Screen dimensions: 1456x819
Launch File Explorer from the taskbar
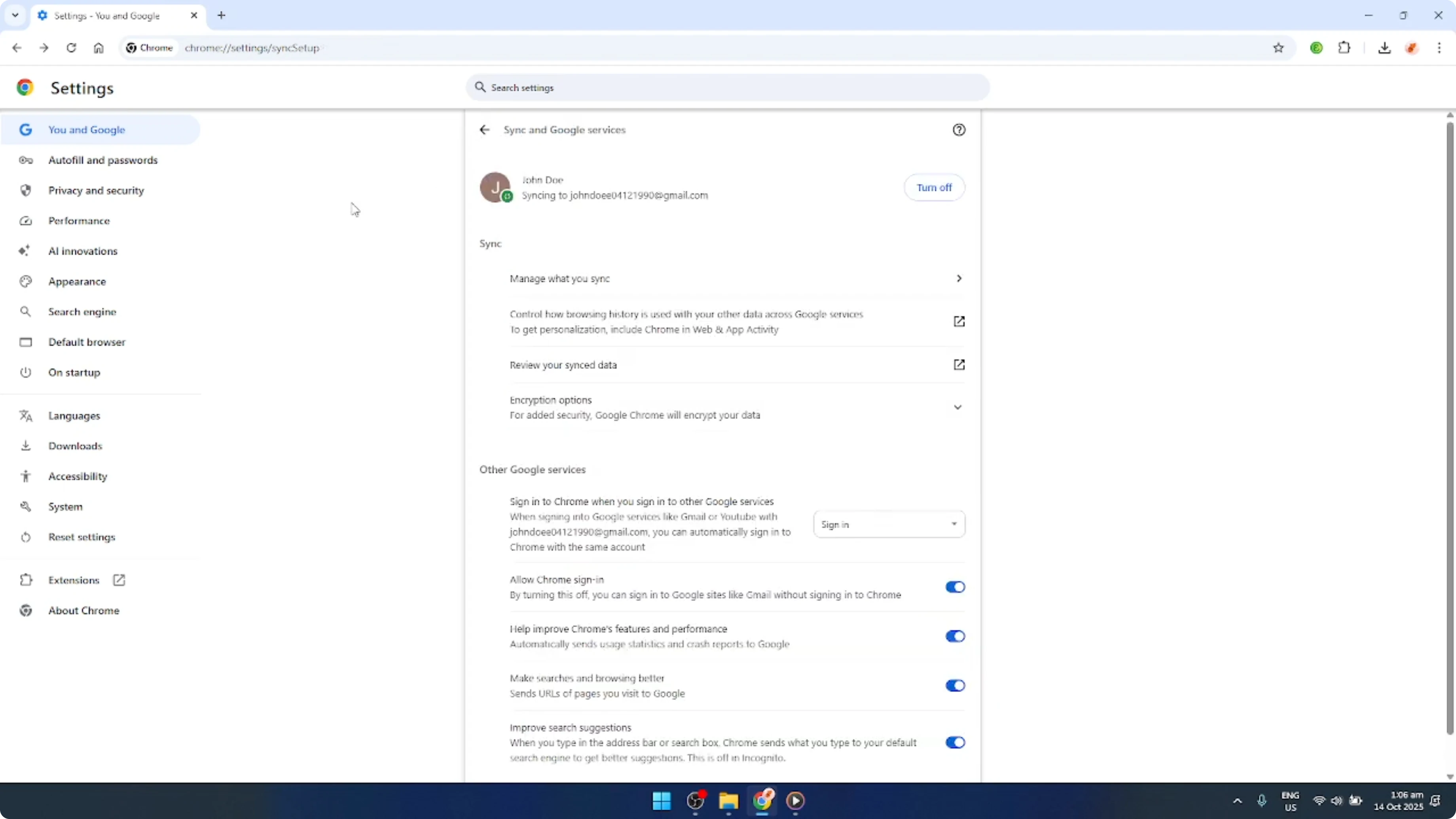coord(728,801)
